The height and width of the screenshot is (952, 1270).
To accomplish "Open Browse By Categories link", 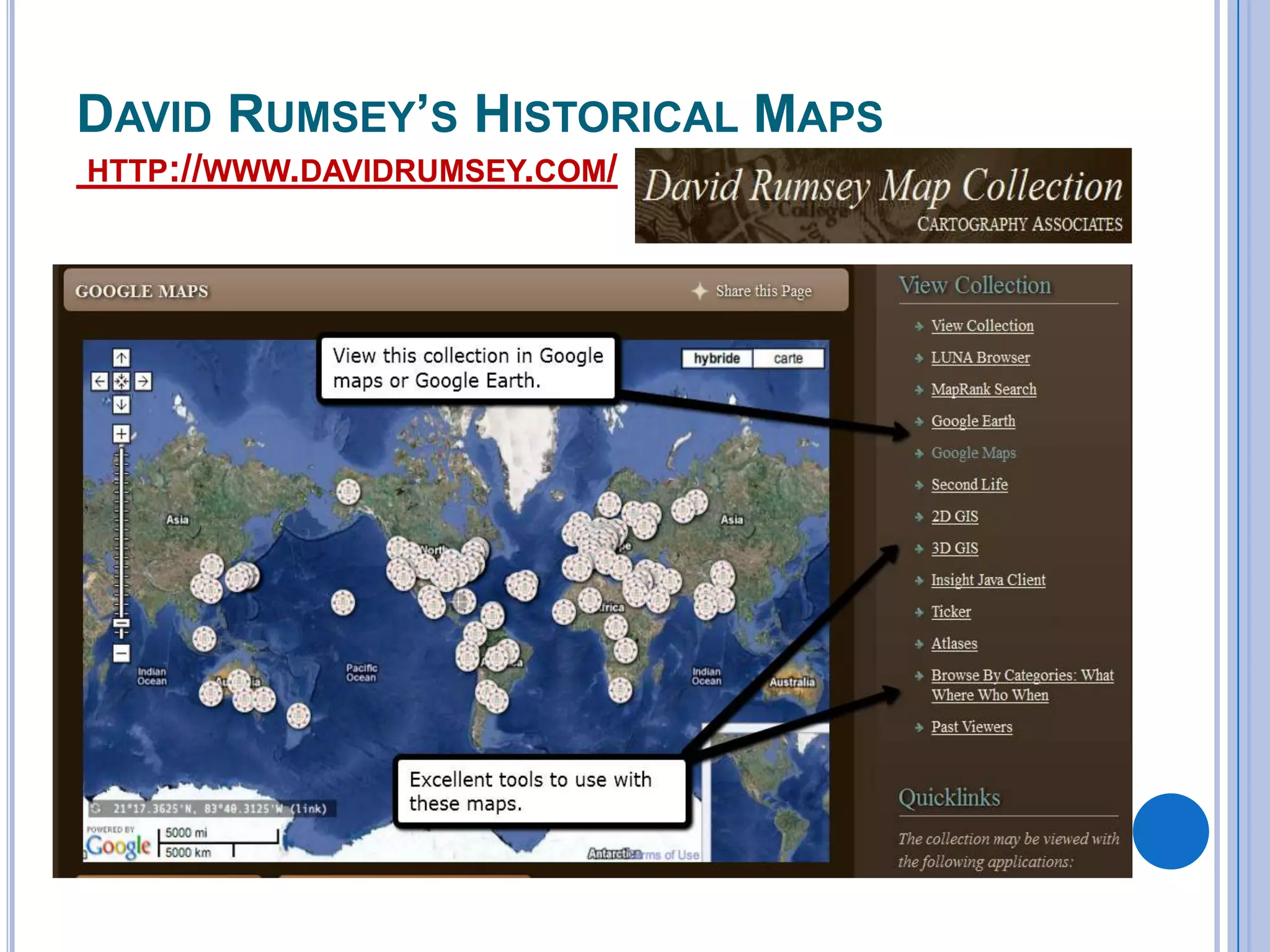I will [1022, 685].
